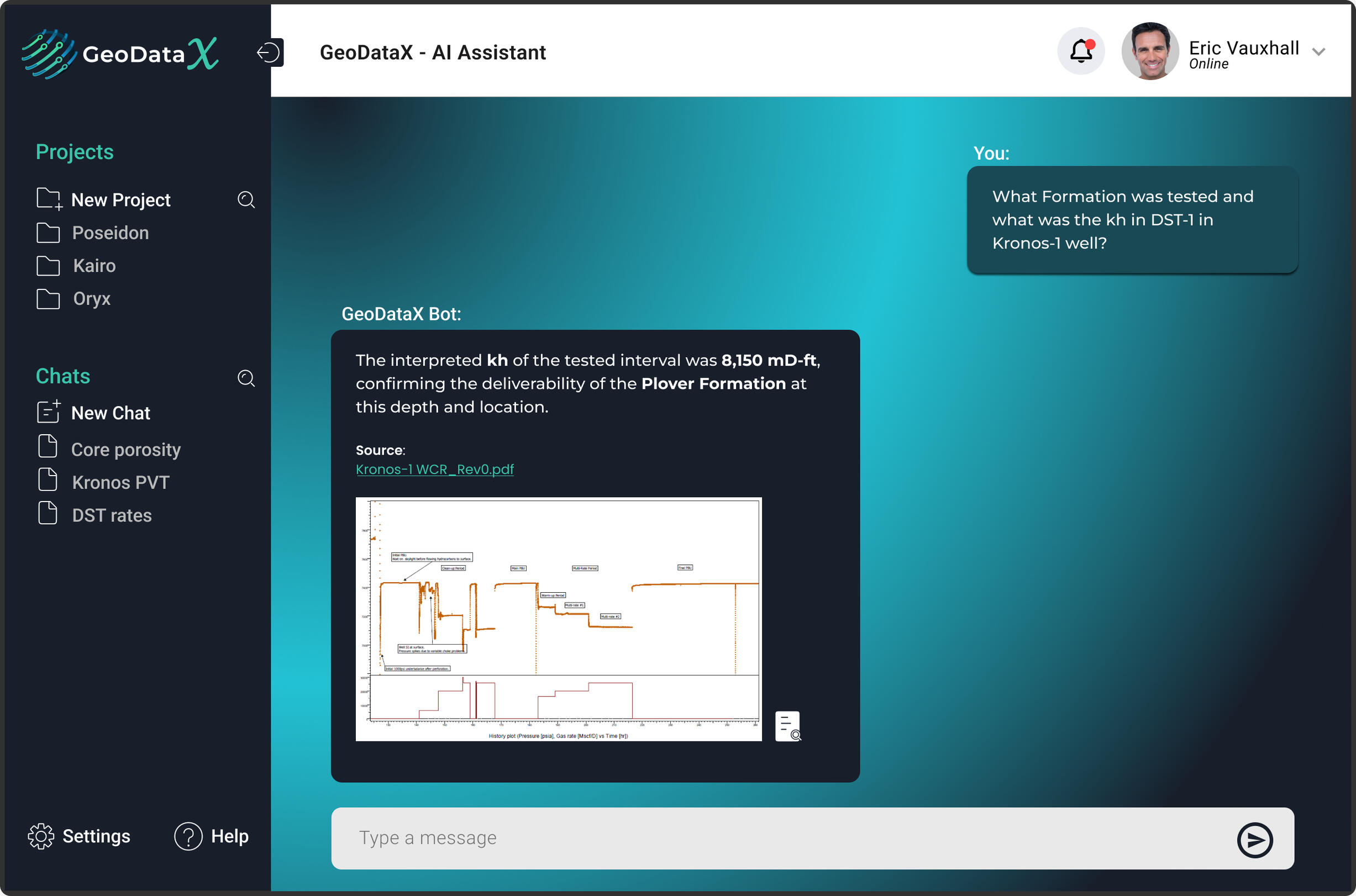This screenshot has width=1356, height=896.
Task: Open the Kairo project
Action: click(94, 266)
